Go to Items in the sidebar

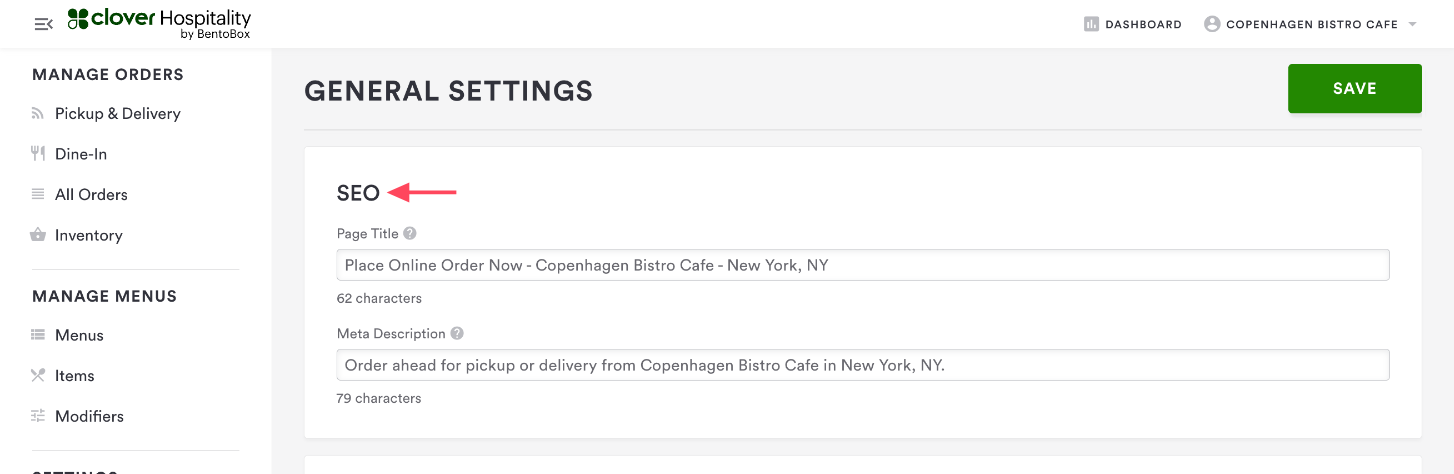(x=75, y=376)
